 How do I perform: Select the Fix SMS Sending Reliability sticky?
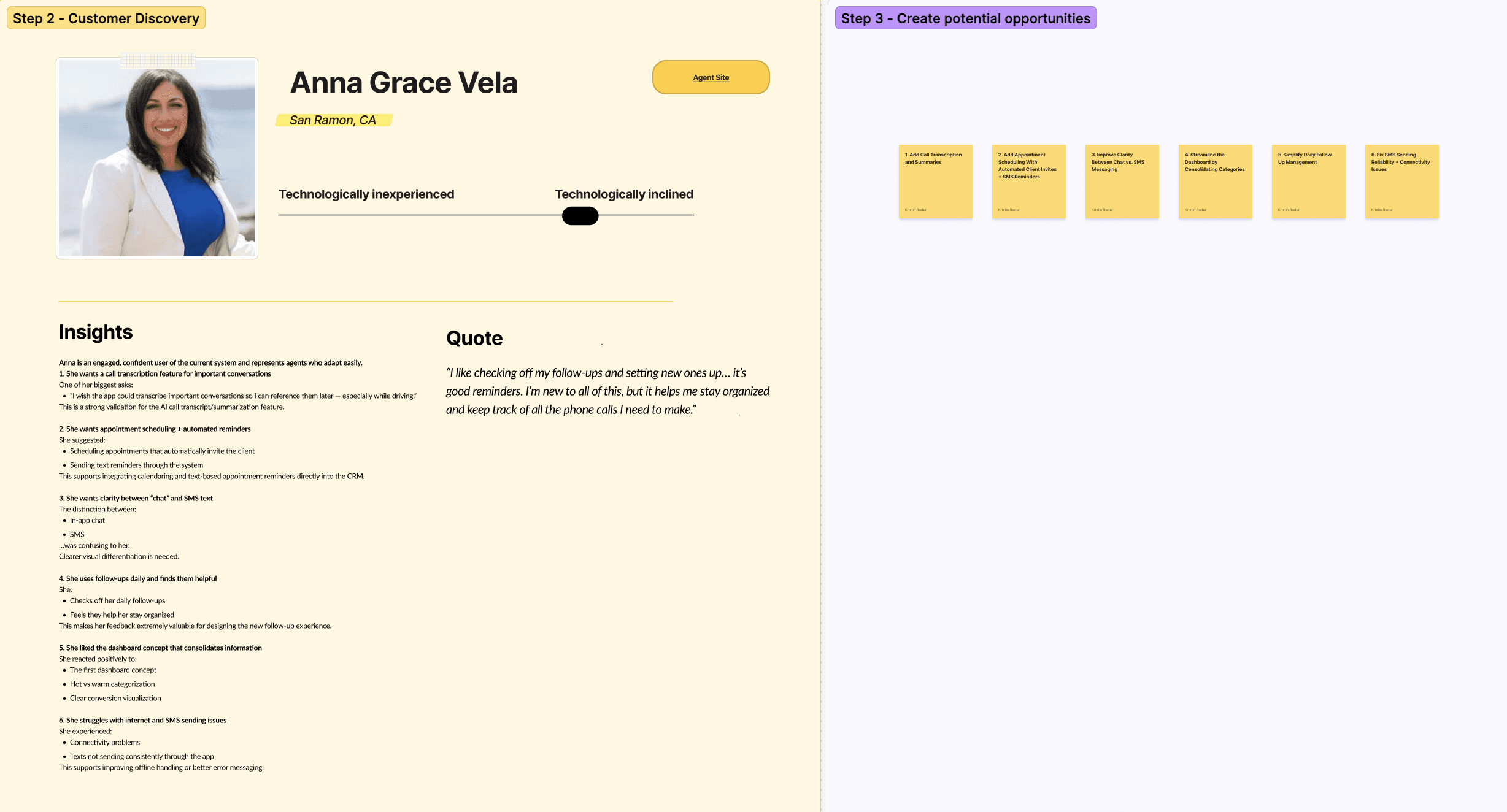(x=1401, y=182)
